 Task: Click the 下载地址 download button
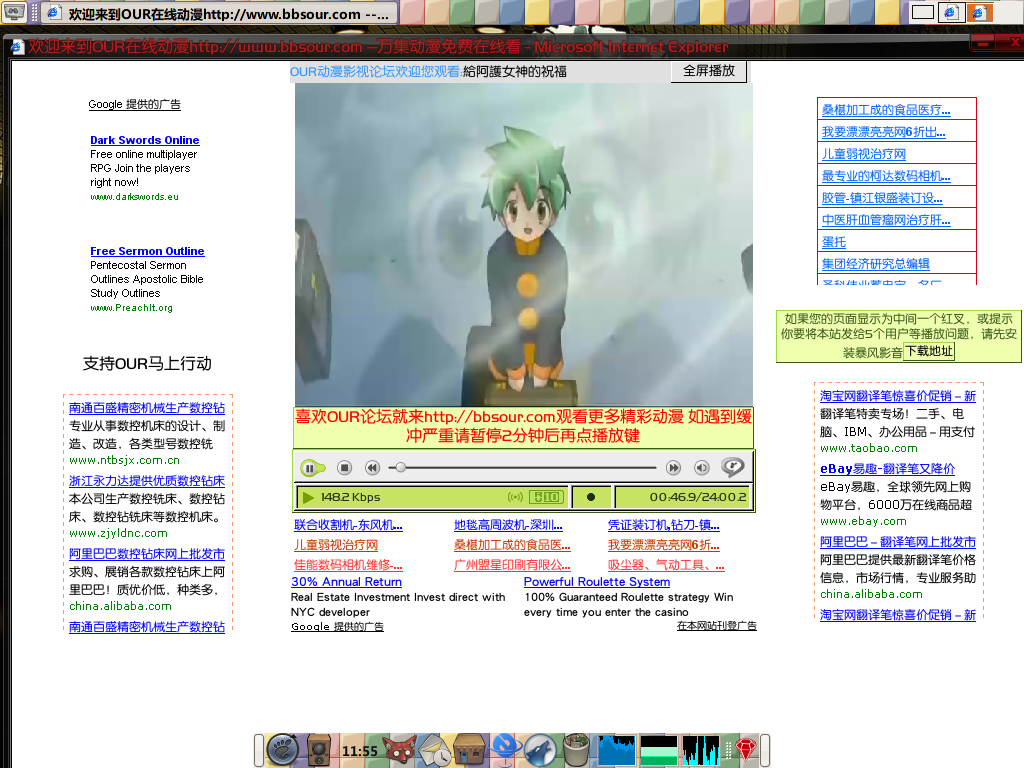pyautogui.click(x=929, y=351)
